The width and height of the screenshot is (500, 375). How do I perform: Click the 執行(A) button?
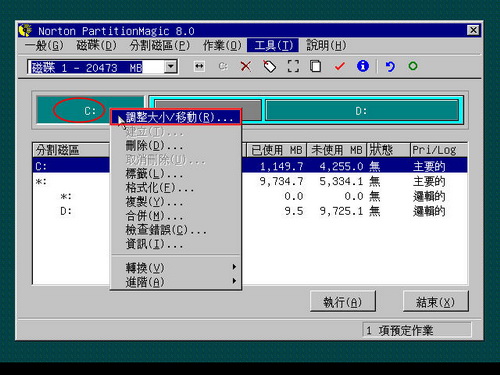click(x=343, y=302)
